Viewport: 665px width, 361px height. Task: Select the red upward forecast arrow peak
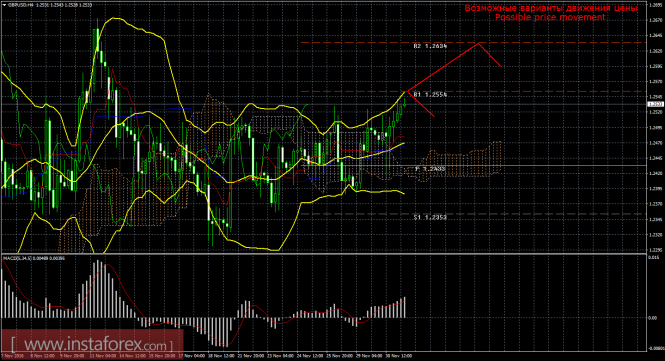[479, 43]
